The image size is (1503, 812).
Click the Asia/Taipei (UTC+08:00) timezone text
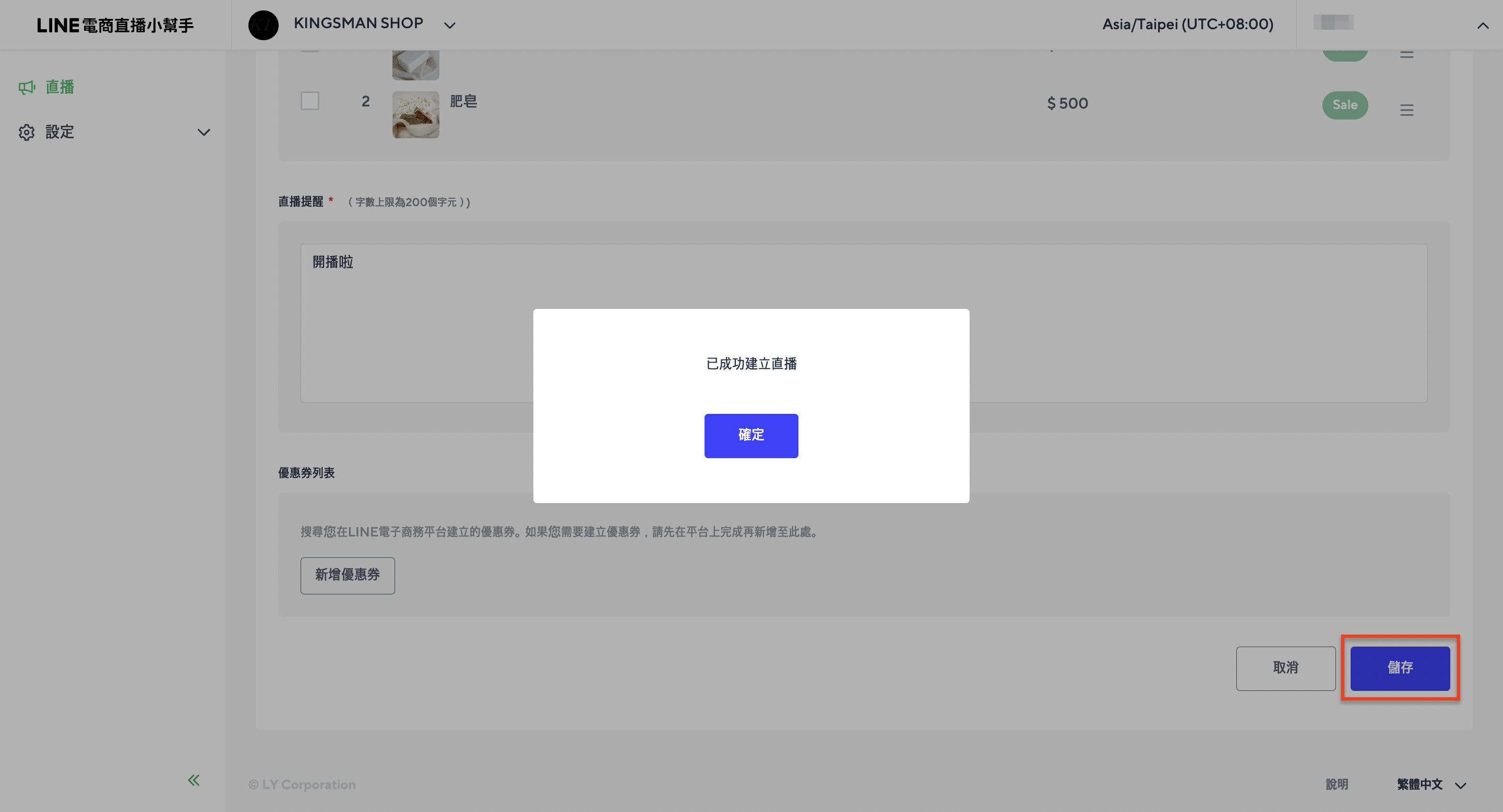1187,24
